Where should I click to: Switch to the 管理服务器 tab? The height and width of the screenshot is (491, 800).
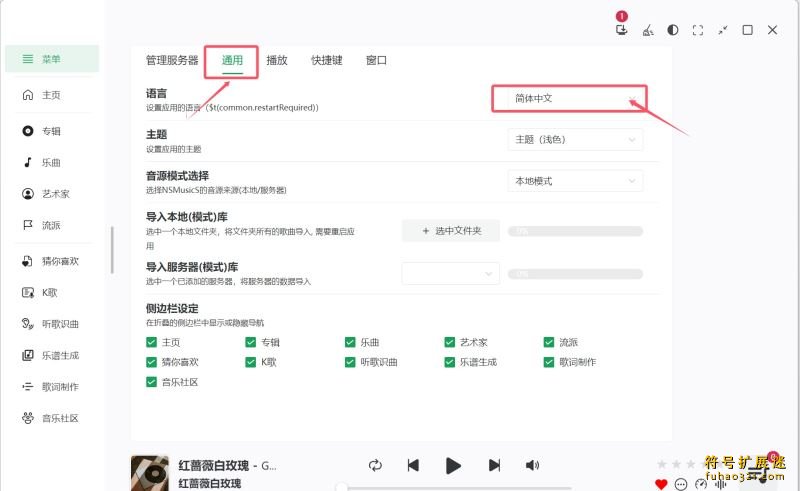point(172,60)
